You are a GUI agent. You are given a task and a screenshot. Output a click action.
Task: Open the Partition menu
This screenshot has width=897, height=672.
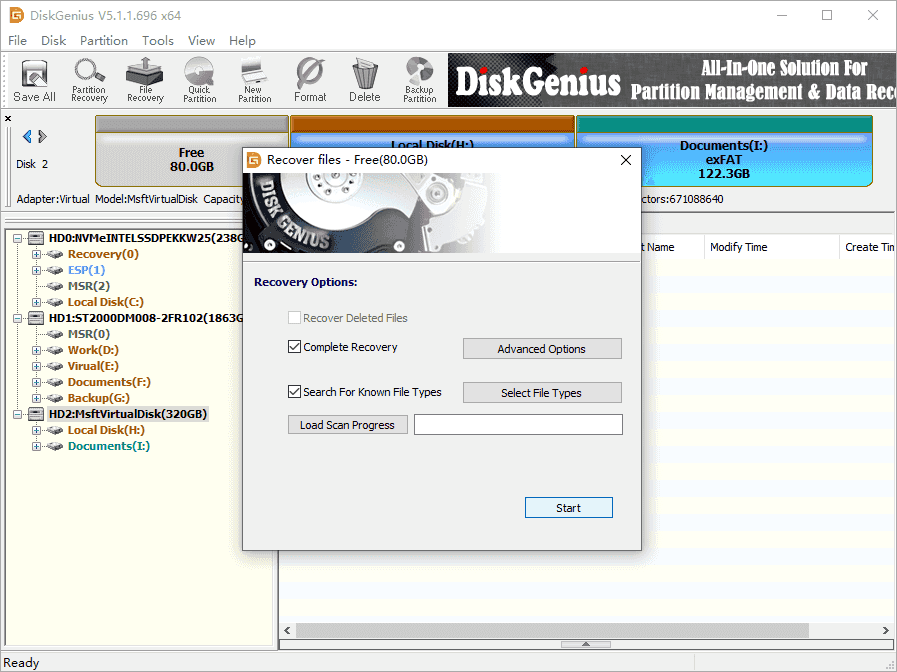(104, 41)
